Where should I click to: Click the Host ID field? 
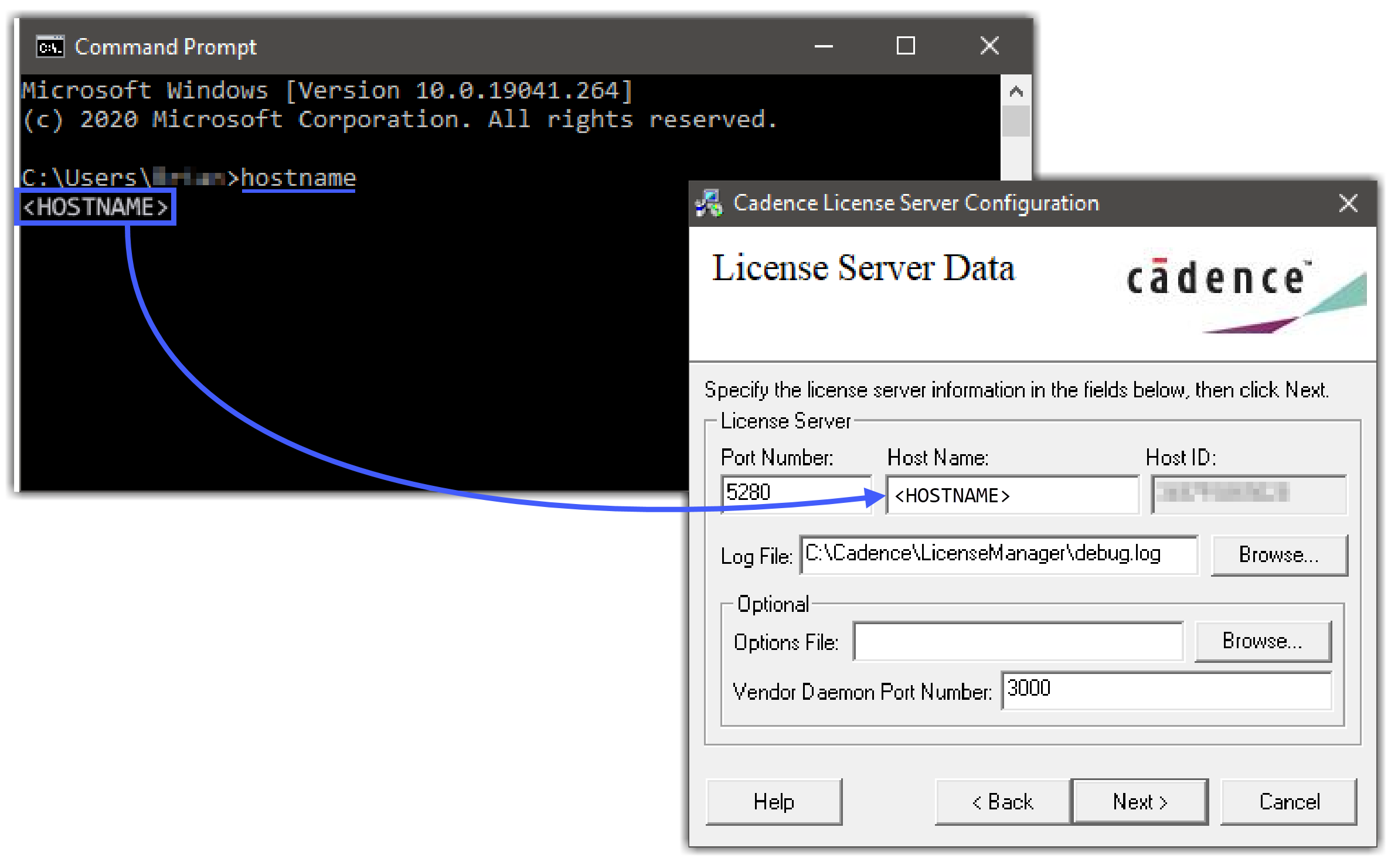[1248, 494]
